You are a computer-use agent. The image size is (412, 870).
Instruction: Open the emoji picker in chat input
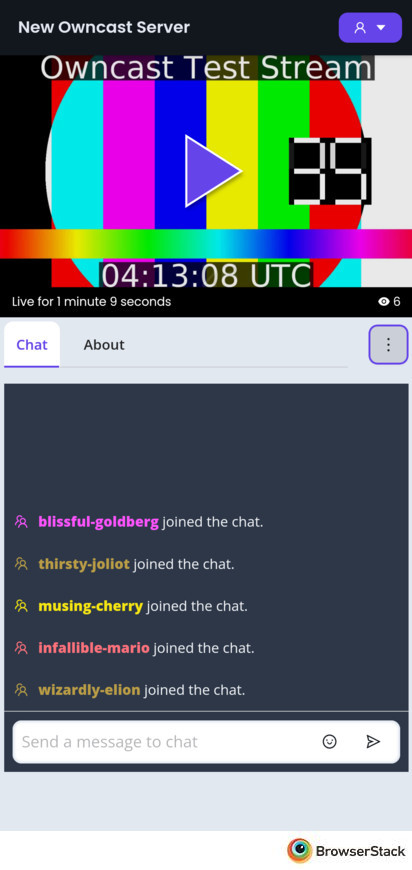pos(329,741)
